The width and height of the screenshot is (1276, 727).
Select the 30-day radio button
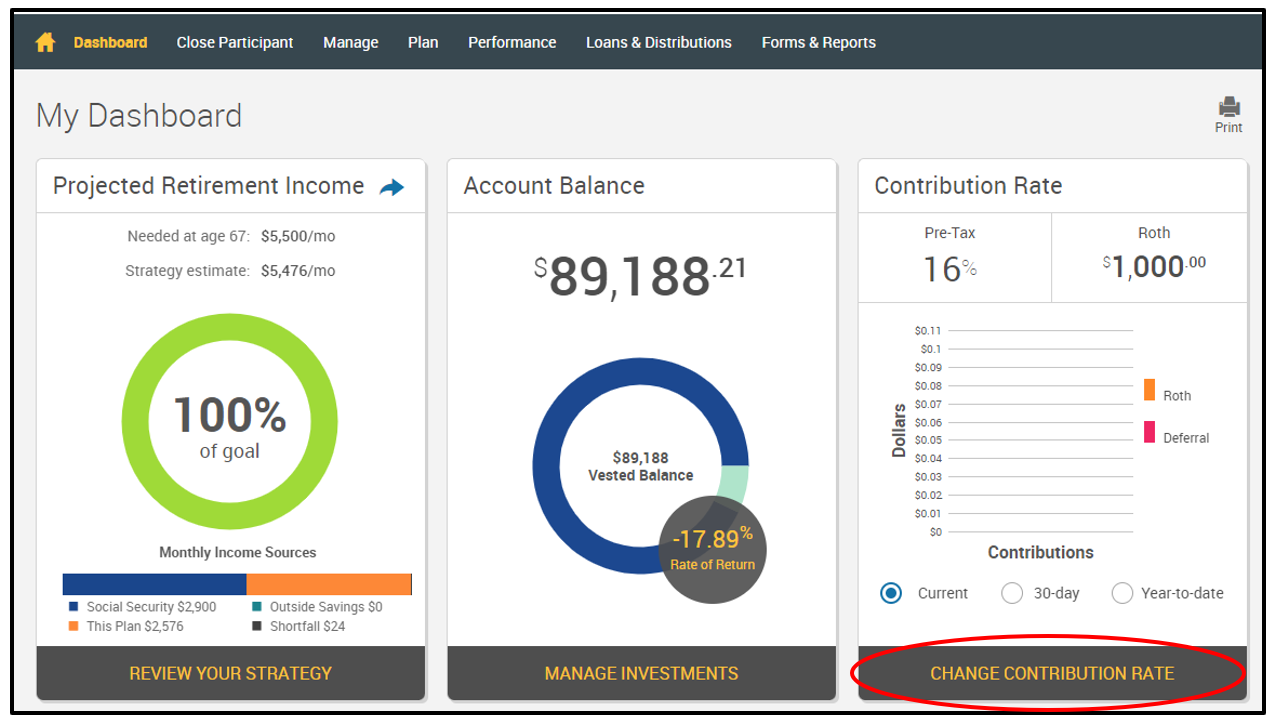point(1012,593)
